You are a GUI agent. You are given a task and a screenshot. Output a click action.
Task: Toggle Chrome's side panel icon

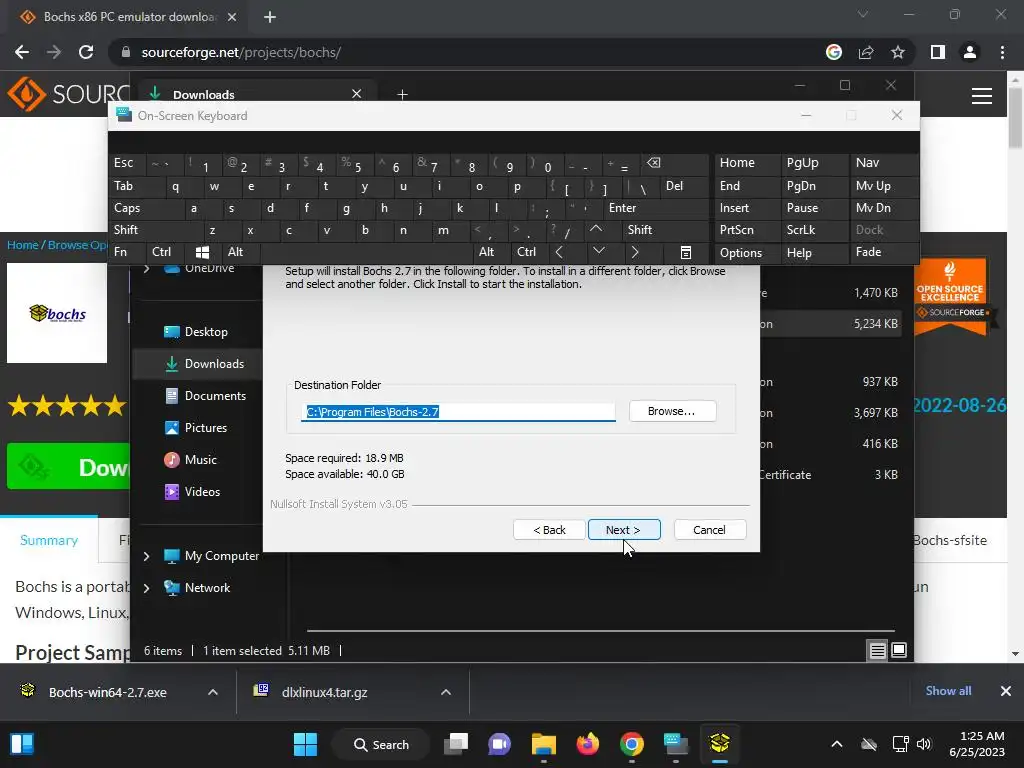[938, 52]
